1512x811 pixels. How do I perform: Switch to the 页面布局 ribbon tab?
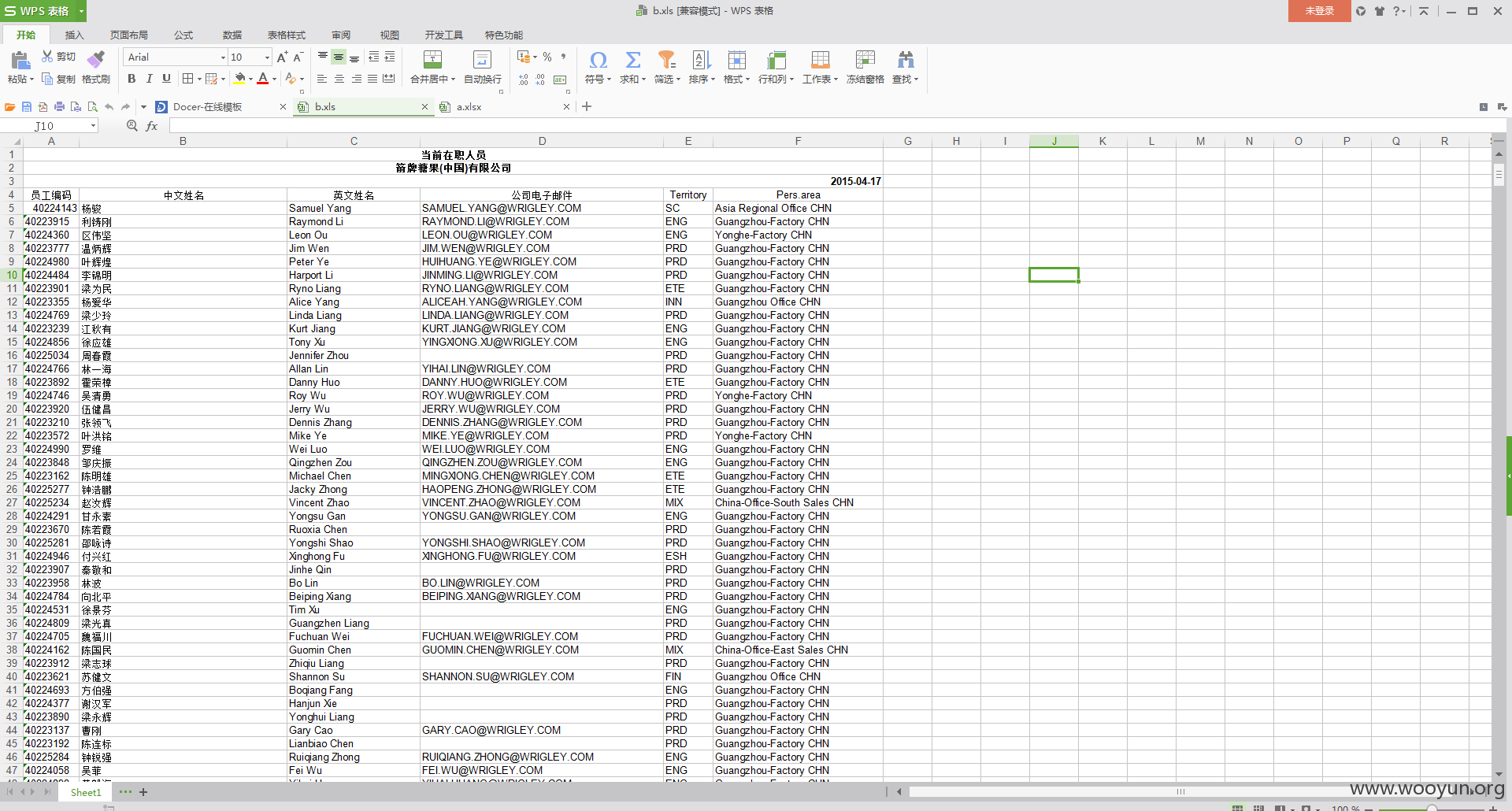point(129,35)
